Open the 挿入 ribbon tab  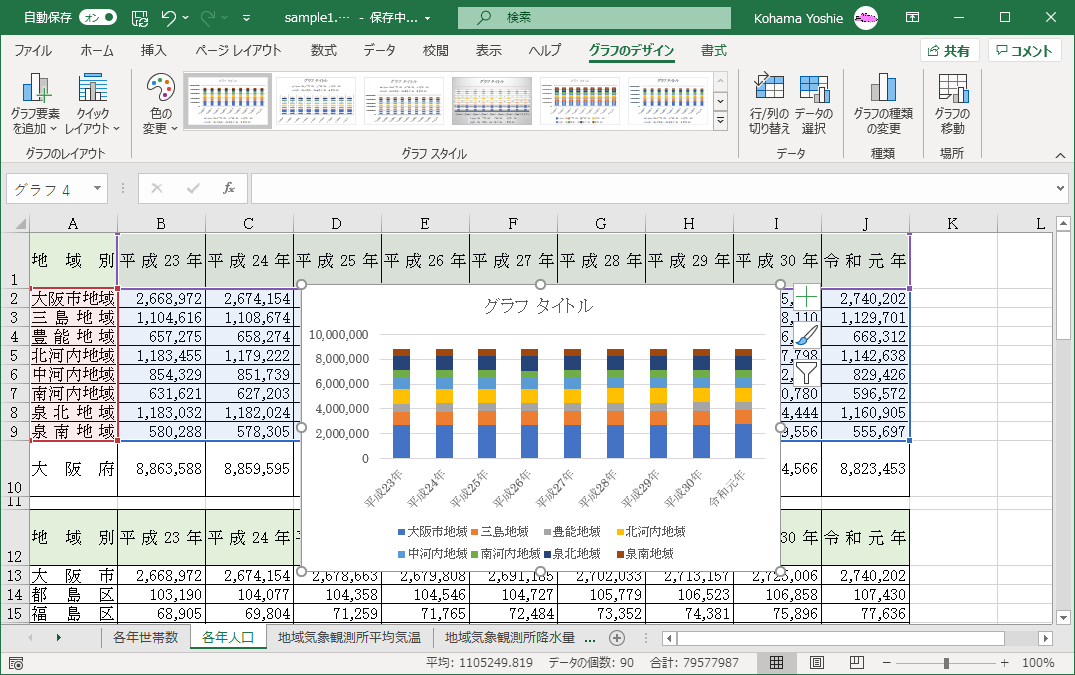[153, 51]
